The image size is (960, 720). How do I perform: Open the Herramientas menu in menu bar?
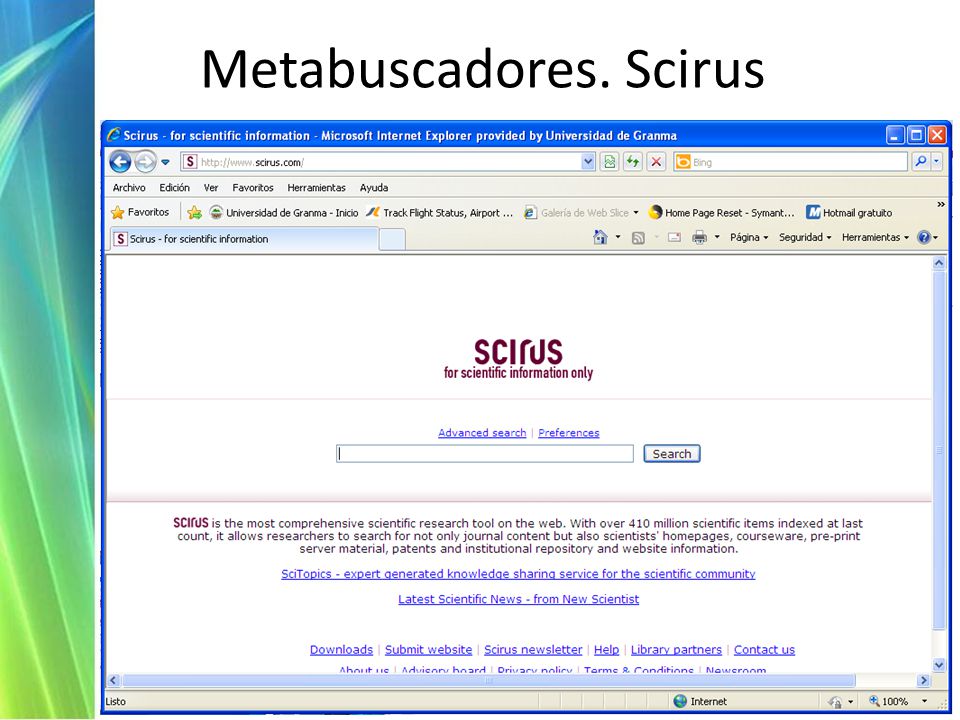(x=317, y=188)
